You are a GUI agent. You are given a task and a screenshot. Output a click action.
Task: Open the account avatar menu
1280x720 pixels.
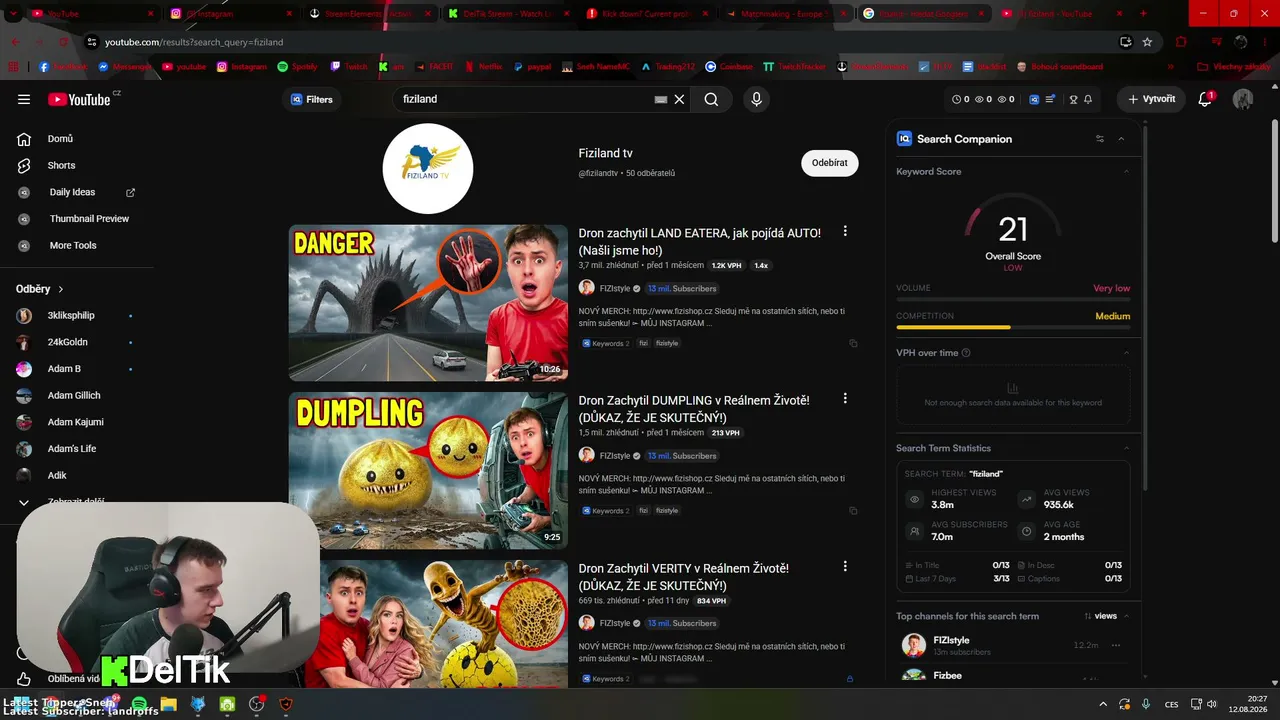point(1243,99)
